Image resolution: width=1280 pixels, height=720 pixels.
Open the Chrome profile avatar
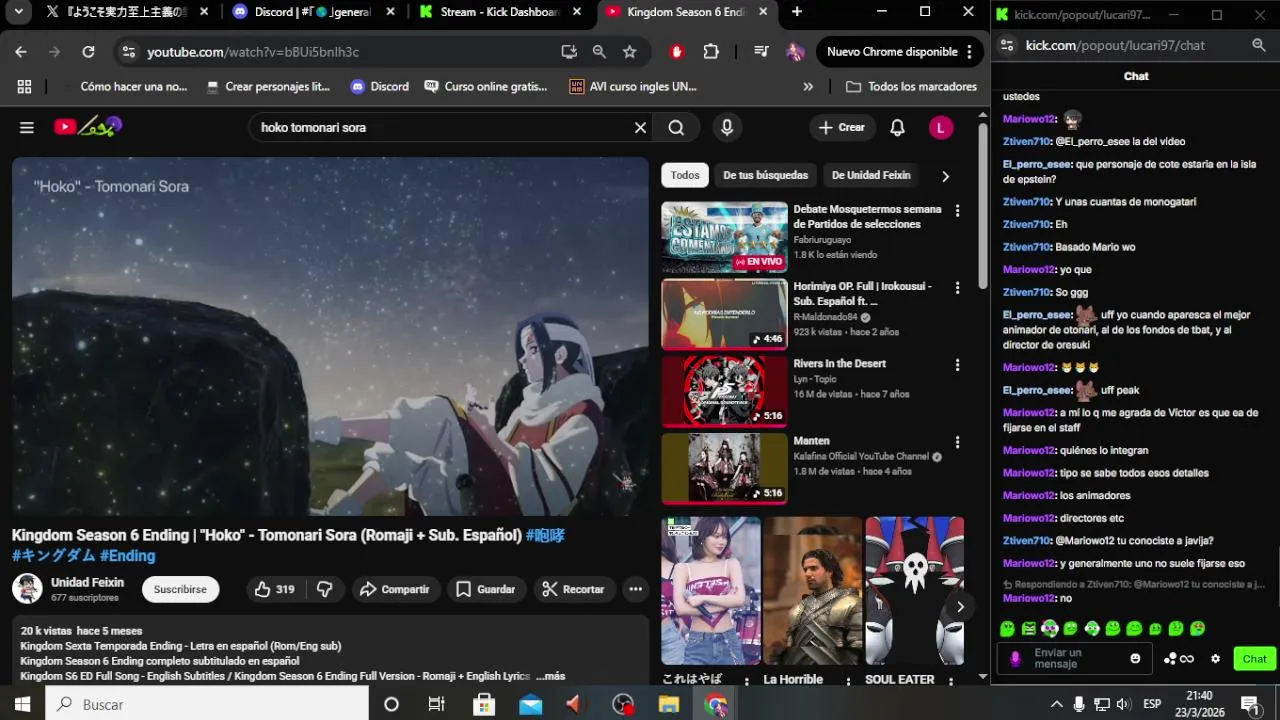pos(795,52)
